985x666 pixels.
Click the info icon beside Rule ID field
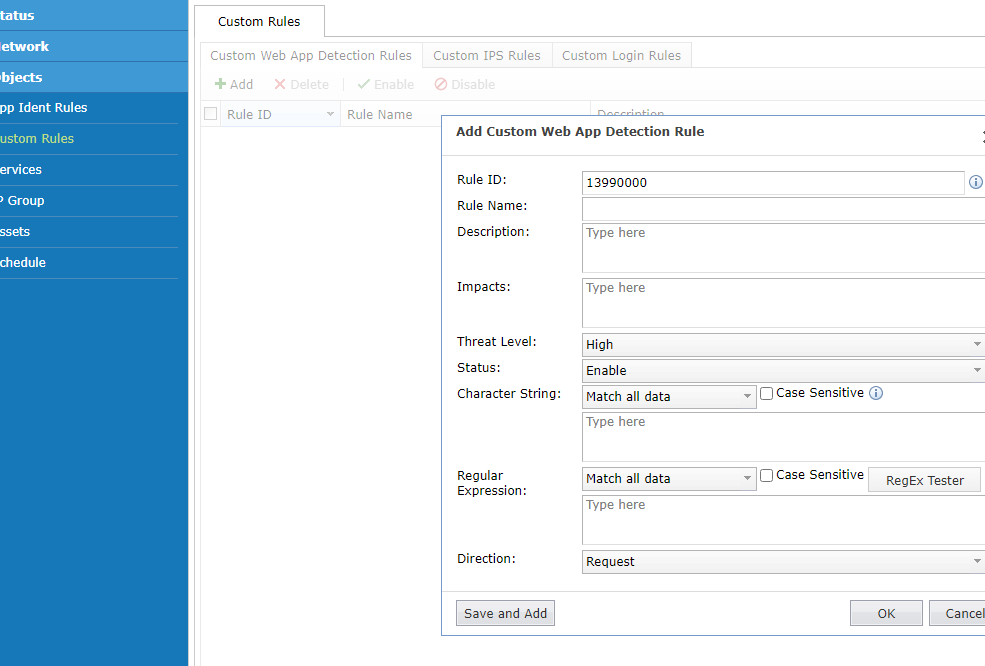pos(976,182)
